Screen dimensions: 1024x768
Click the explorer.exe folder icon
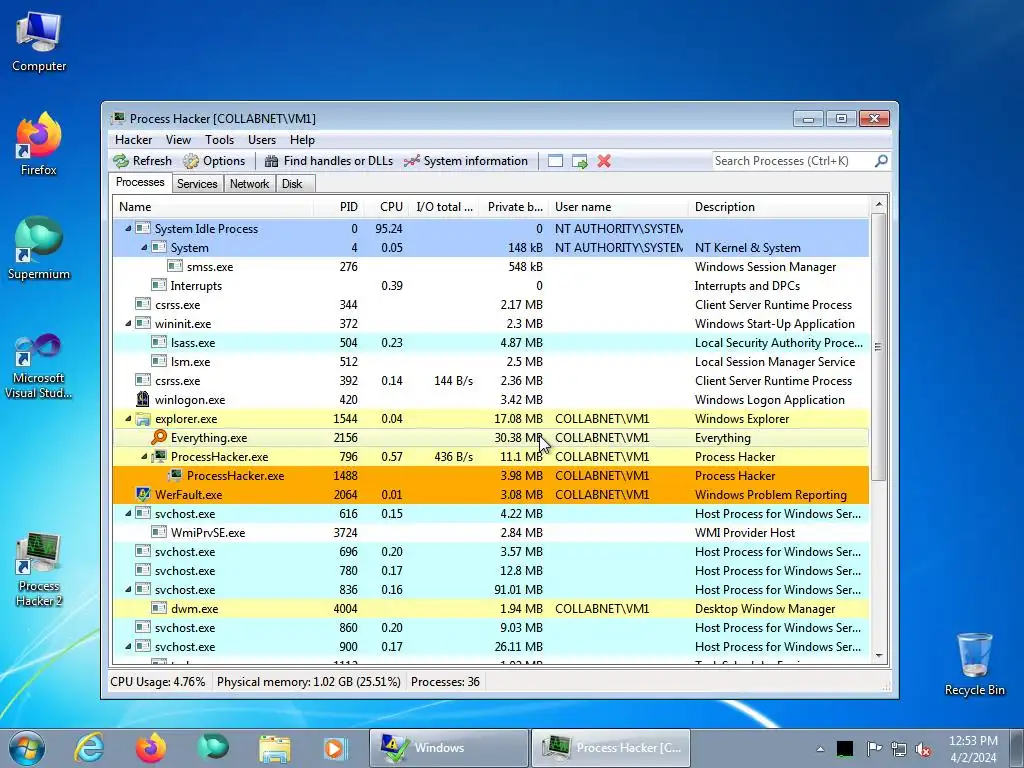(142, 419)
